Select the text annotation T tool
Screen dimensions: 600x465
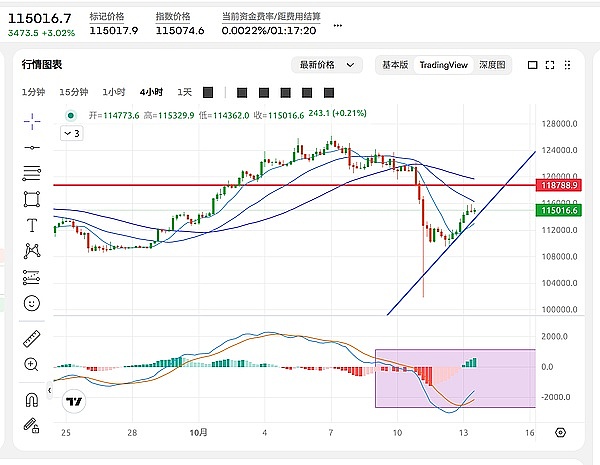(32, 225)
